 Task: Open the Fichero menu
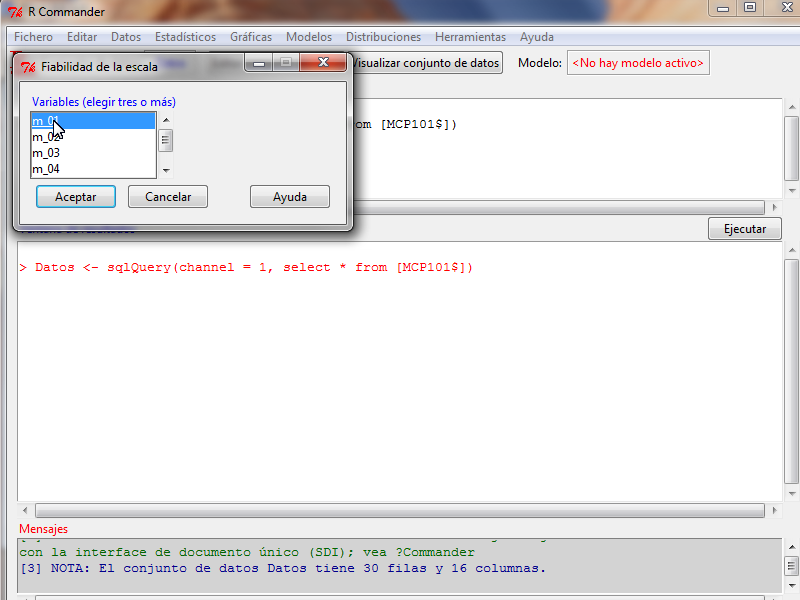33,37
